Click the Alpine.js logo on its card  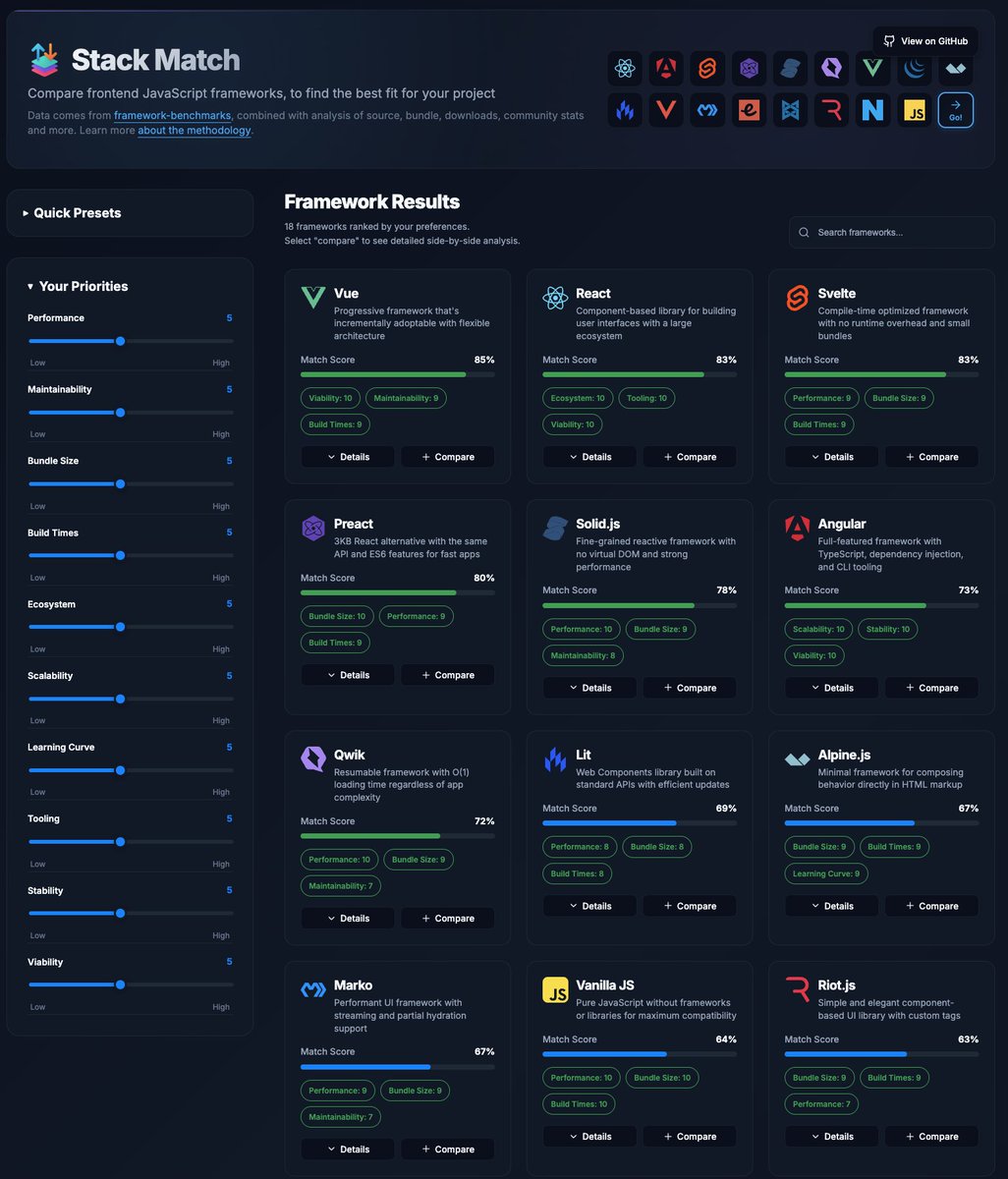click(x=798, y=758)
